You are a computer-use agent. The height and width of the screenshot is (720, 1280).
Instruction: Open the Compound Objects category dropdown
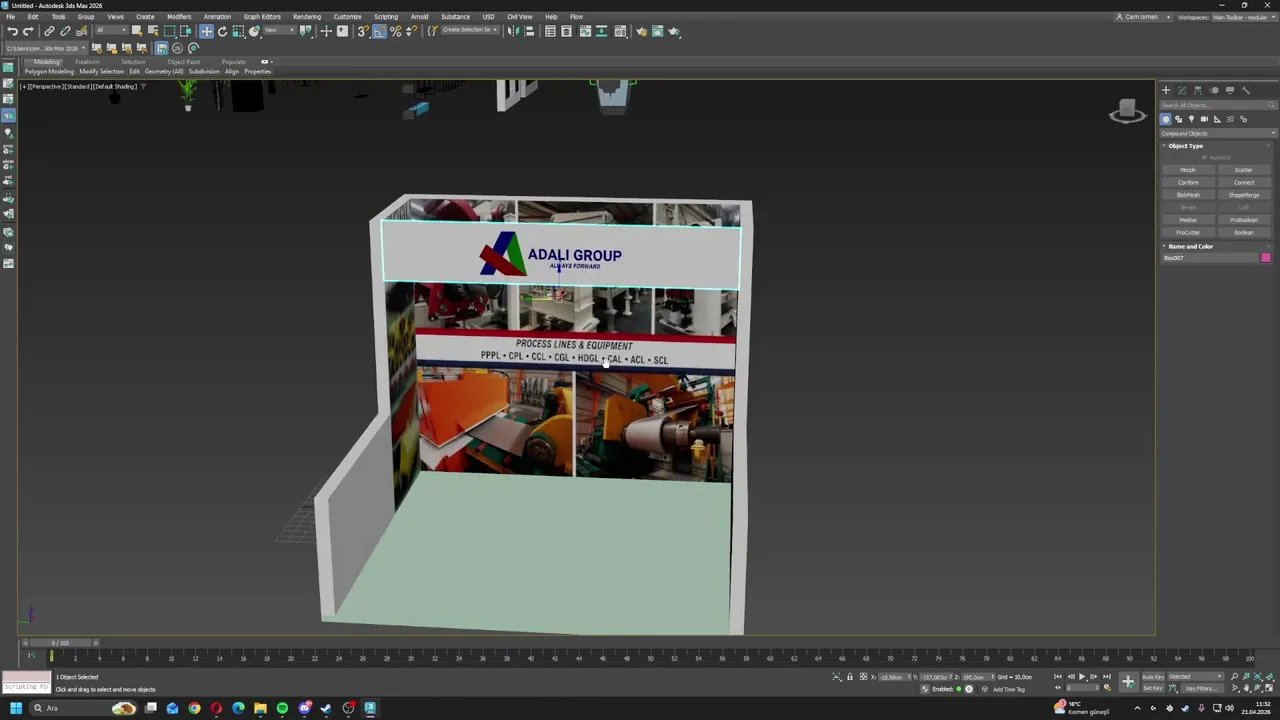[x=1218, y=133]
